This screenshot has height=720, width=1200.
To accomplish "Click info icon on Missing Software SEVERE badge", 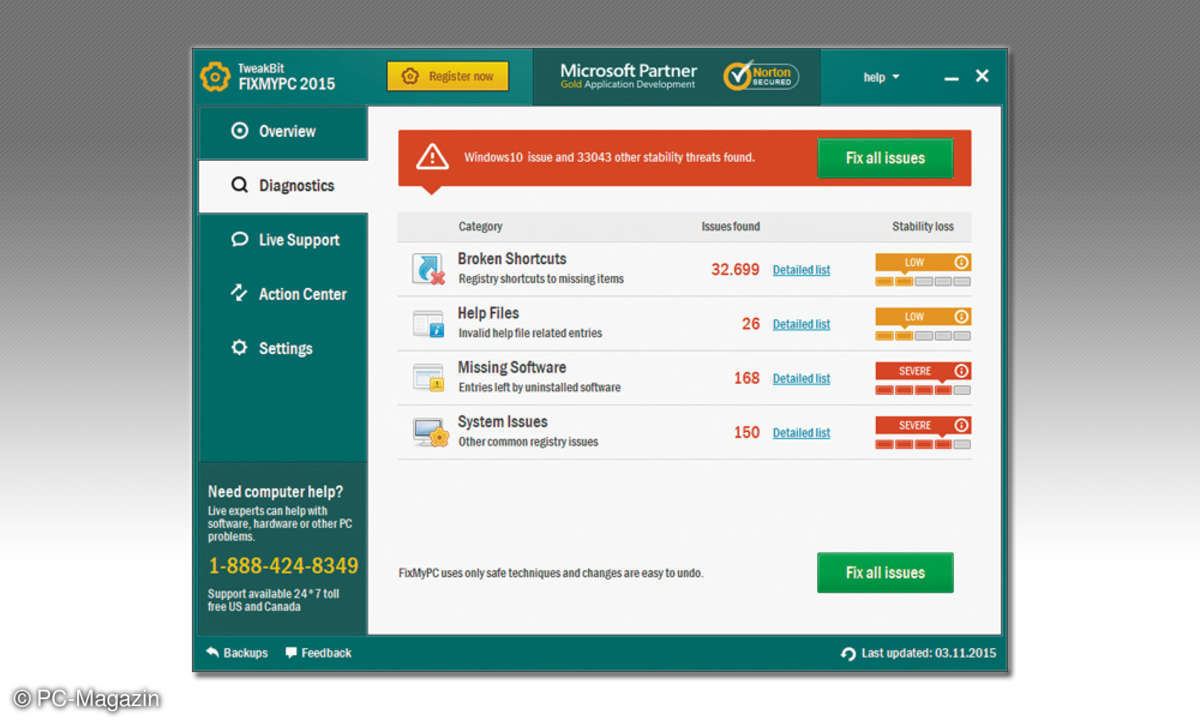I will [961, 371].
